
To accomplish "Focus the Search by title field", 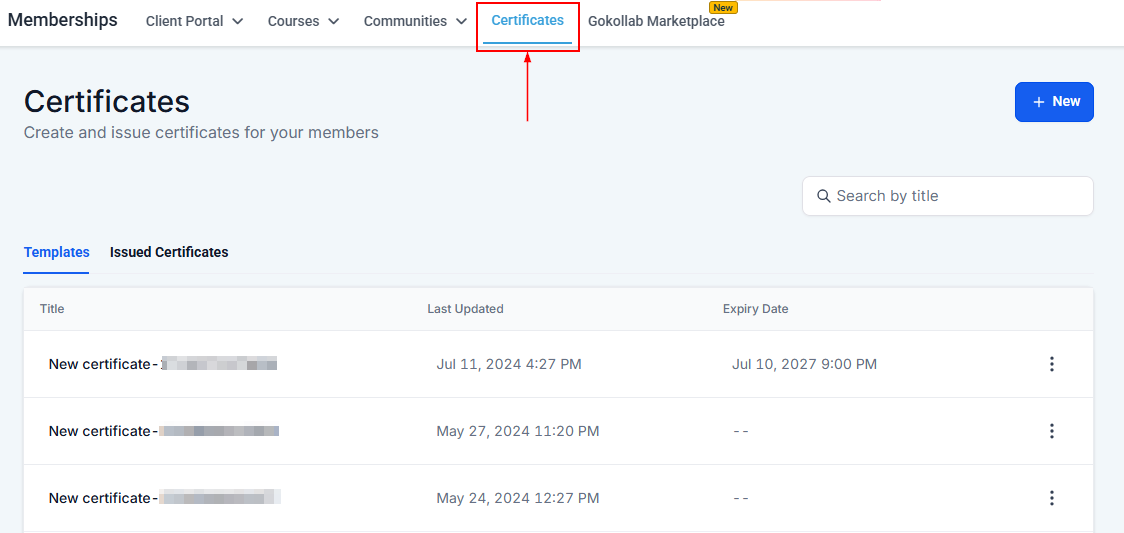I will click(x=955, y=196).
